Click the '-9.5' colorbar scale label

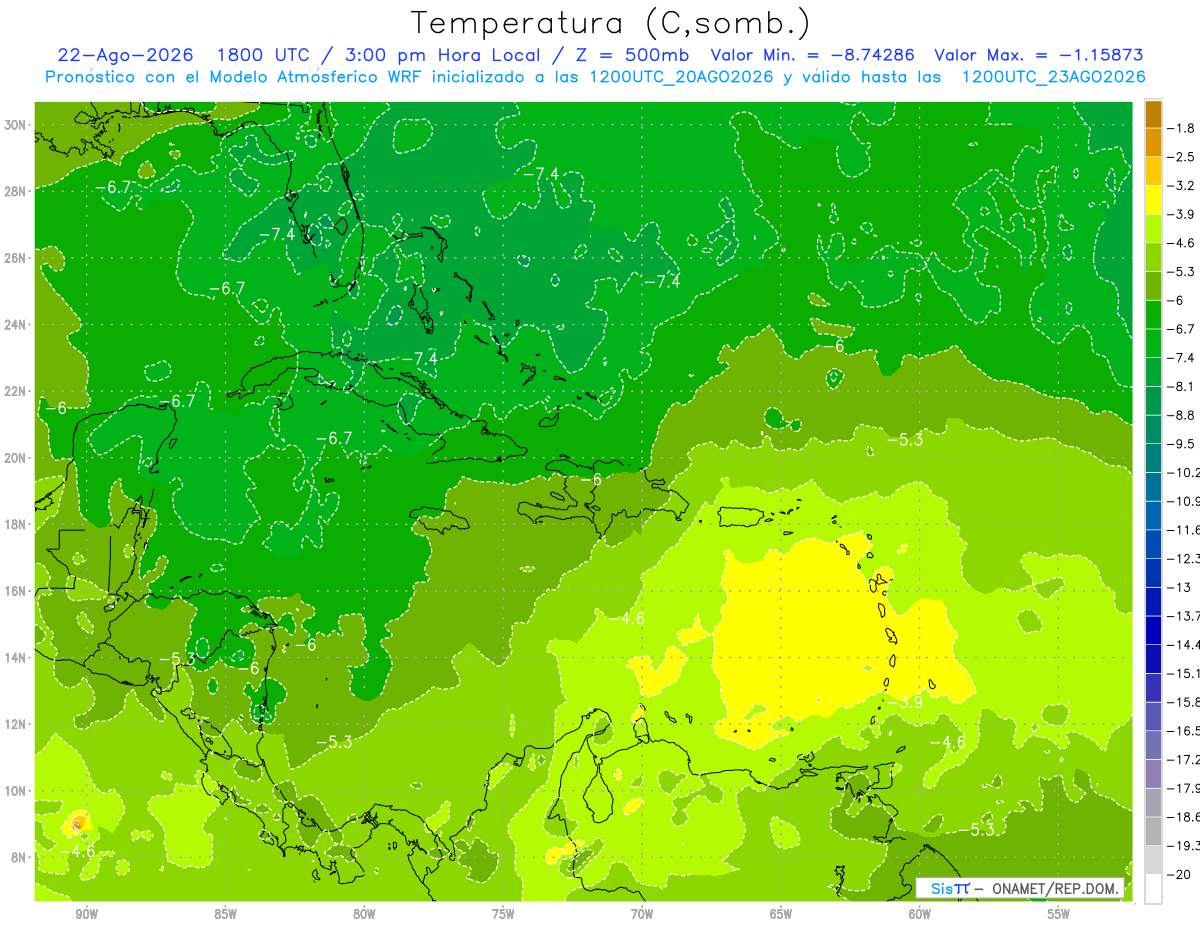(x=1182, y=444)
